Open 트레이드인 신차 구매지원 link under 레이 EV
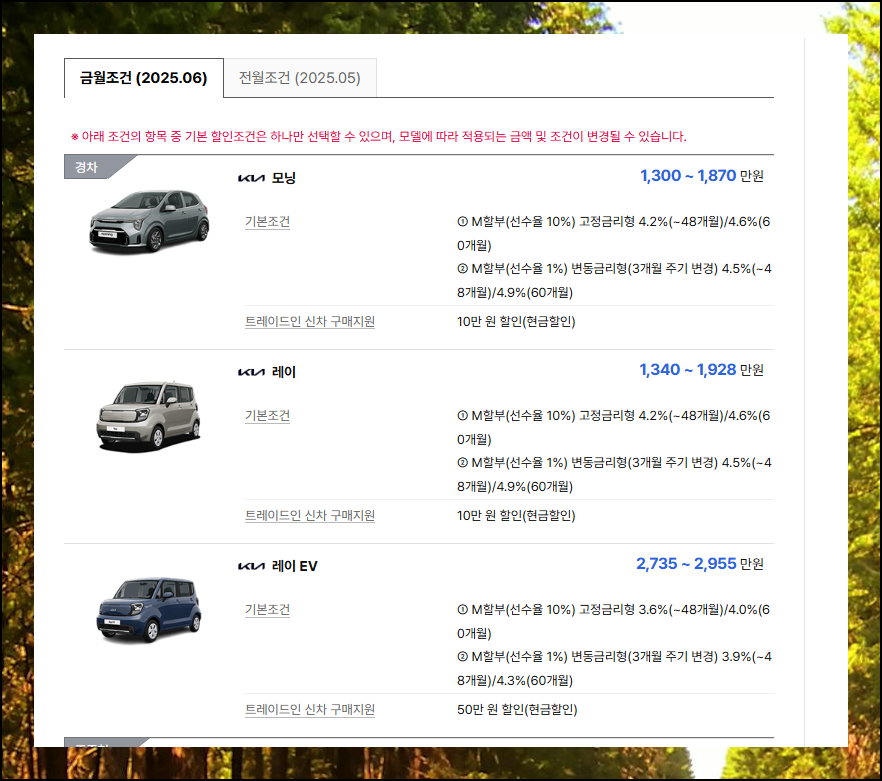 pyautogui.click(x=310, y=710)
